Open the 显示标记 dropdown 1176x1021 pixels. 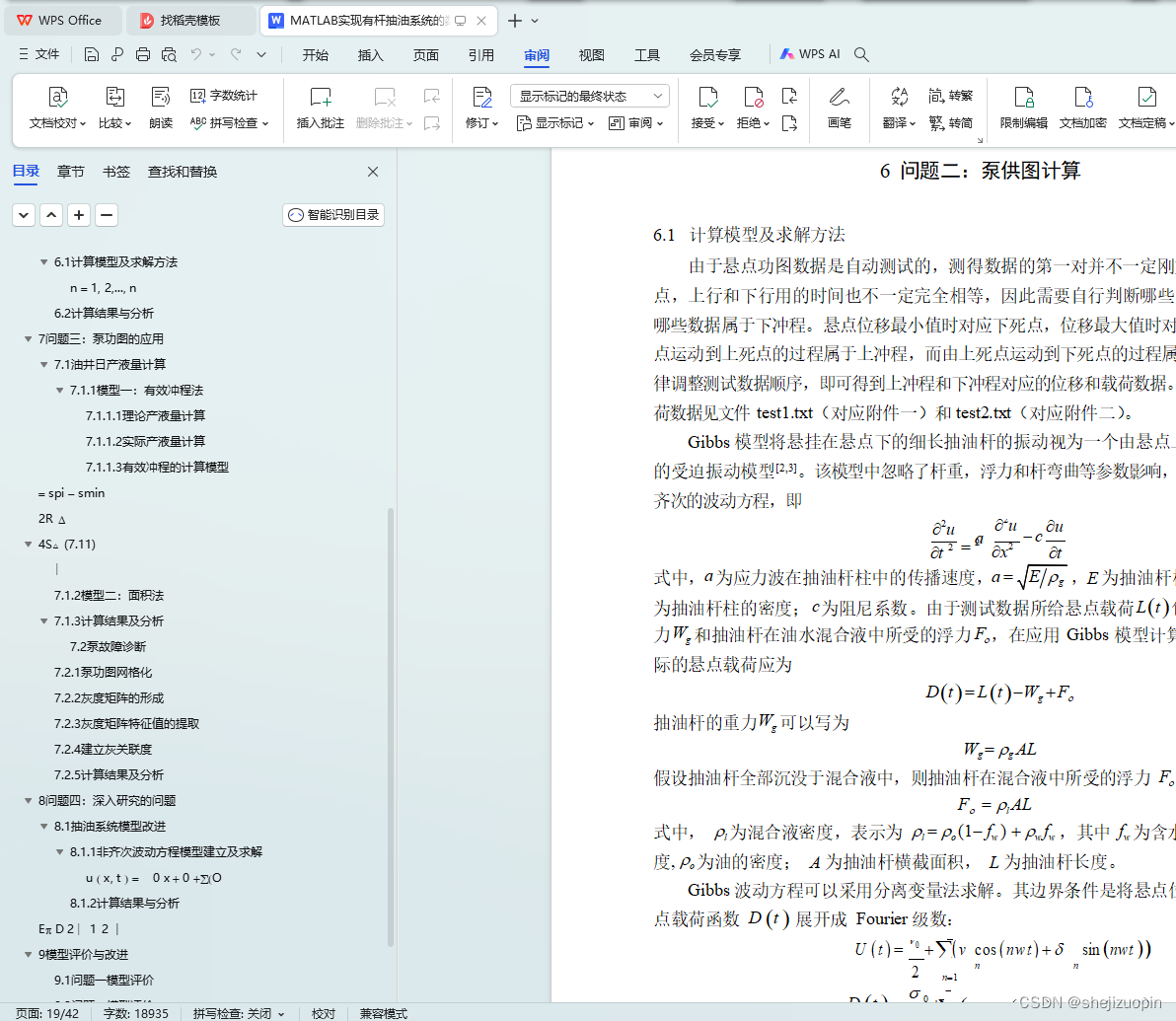point(555,123)
